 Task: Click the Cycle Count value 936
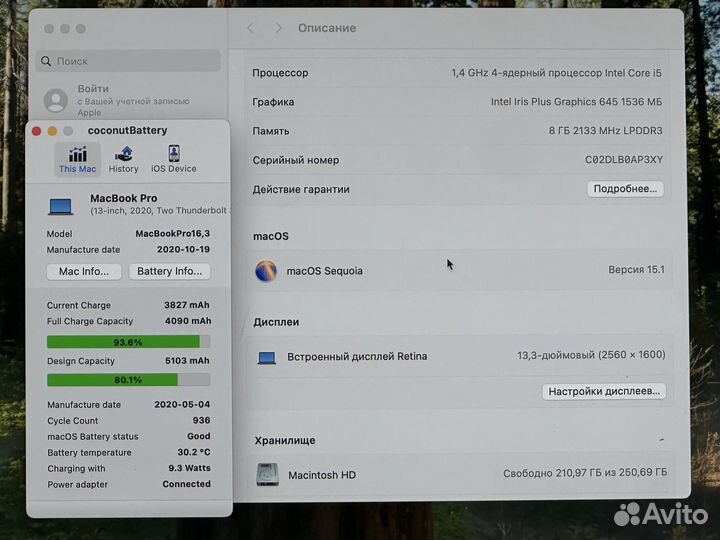(201, 420)
